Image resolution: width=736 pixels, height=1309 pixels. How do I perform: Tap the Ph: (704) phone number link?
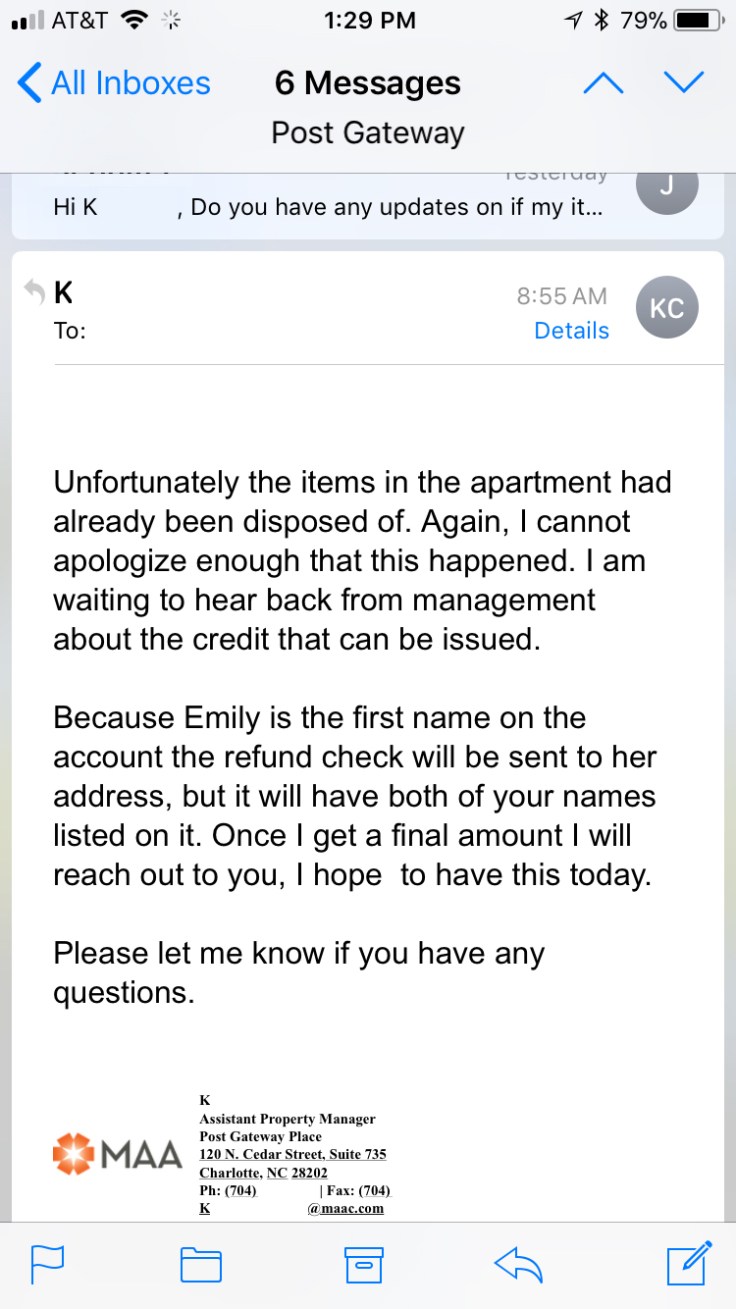pos(241,1190)
